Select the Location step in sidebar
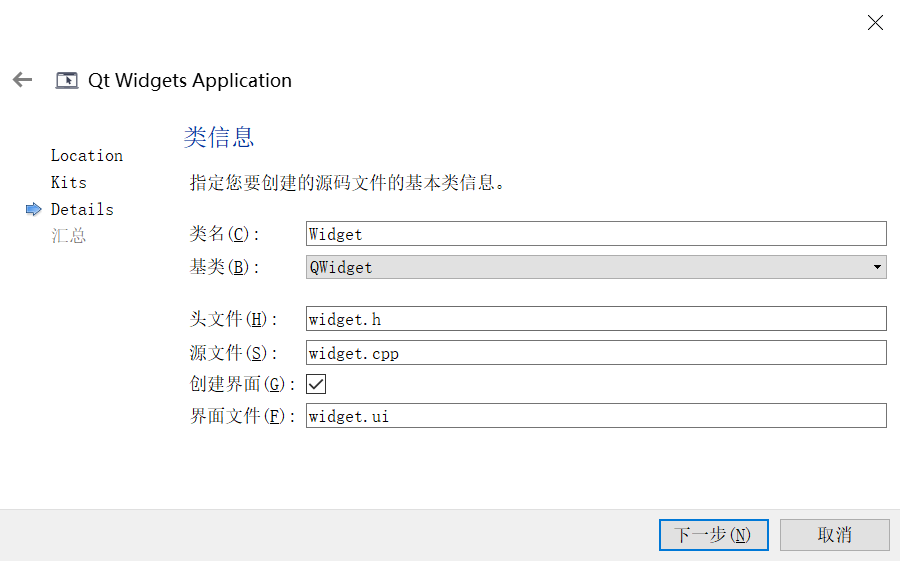Viewport: 900px width, 561px height. point(87,156)
